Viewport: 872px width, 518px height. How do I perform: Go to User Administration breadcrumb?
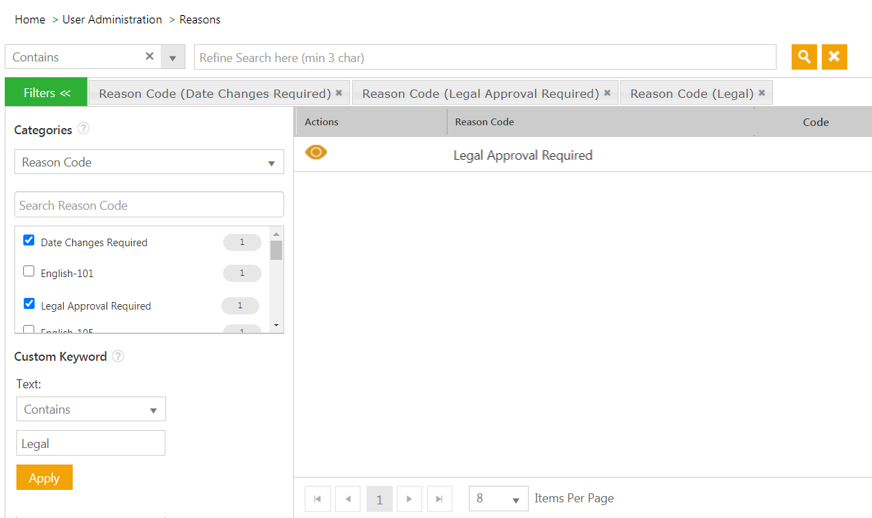pos(112,20)
